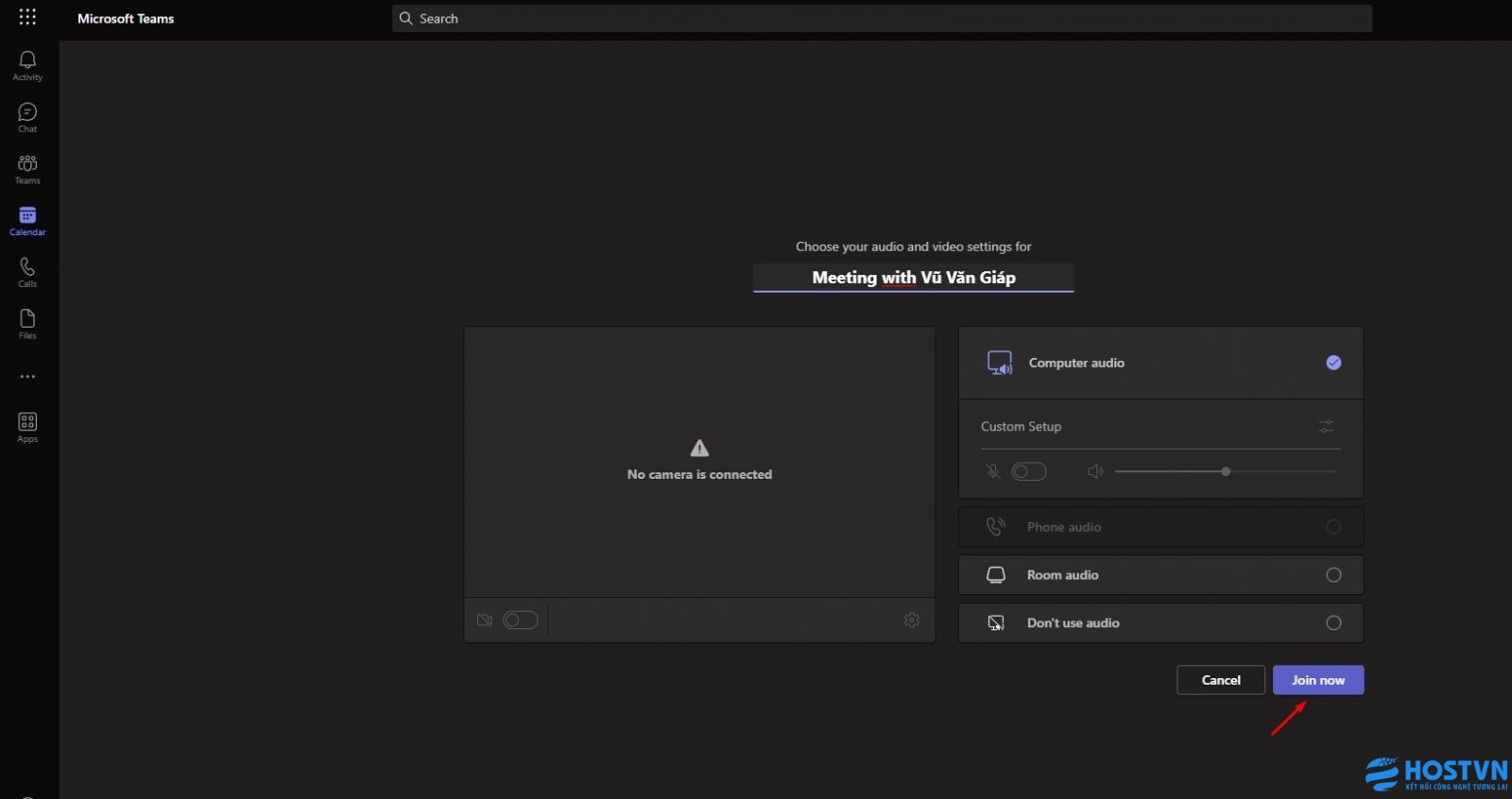
Task: Click the Search box
Action: (x=882, y=18)
